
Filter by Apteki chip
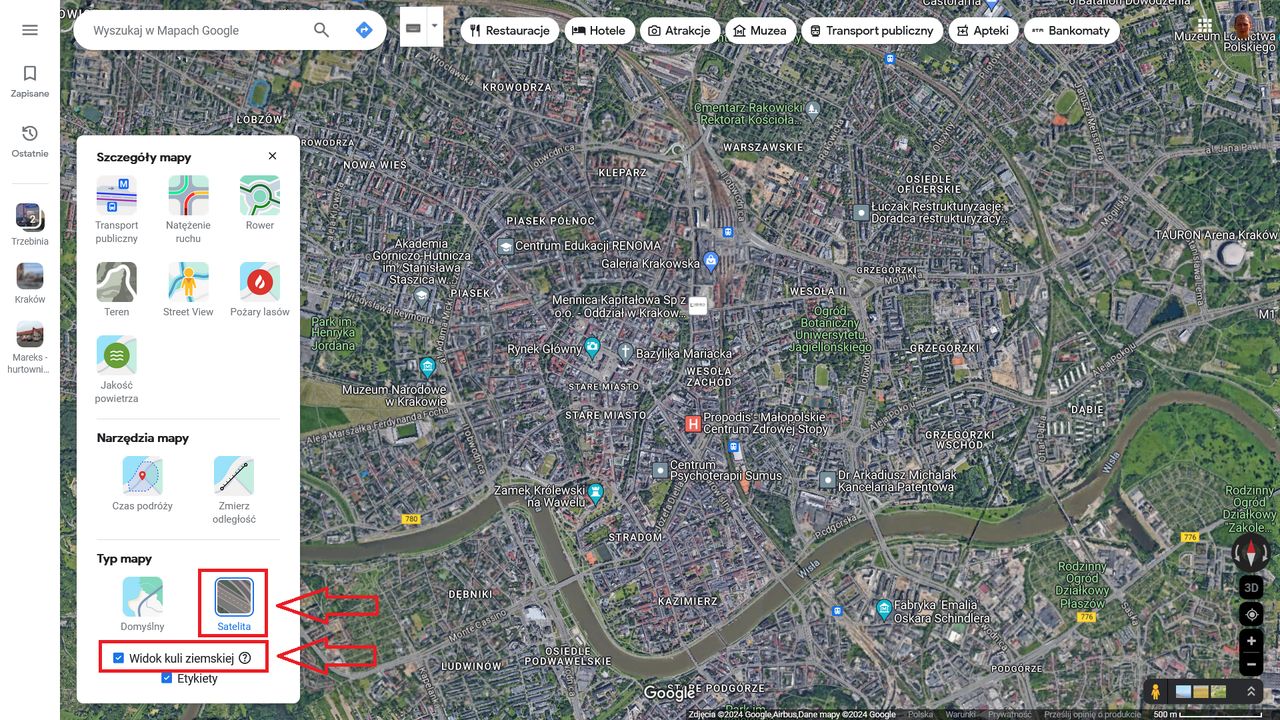[982, 30]
